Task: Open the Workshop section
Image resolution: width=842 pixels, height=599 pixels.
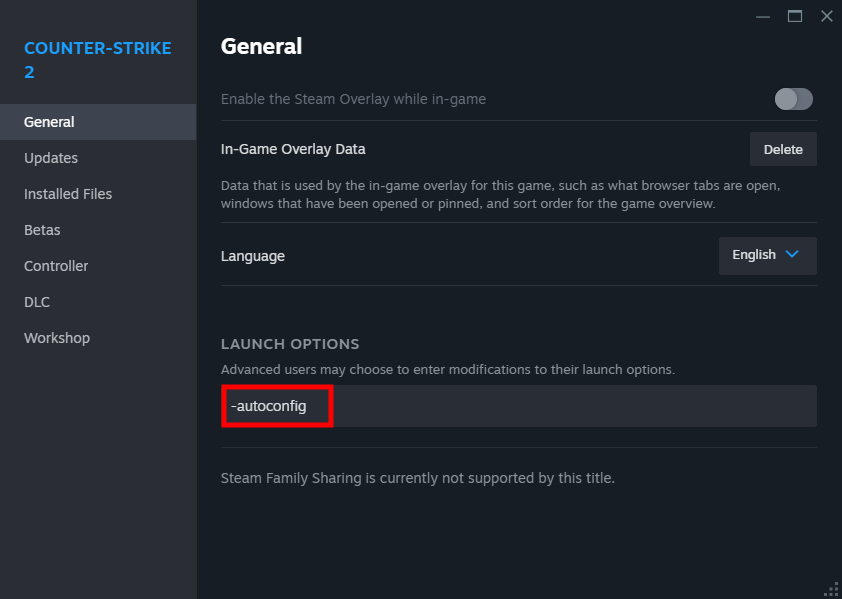Action: pyautogui.click(x=56, y=337)
